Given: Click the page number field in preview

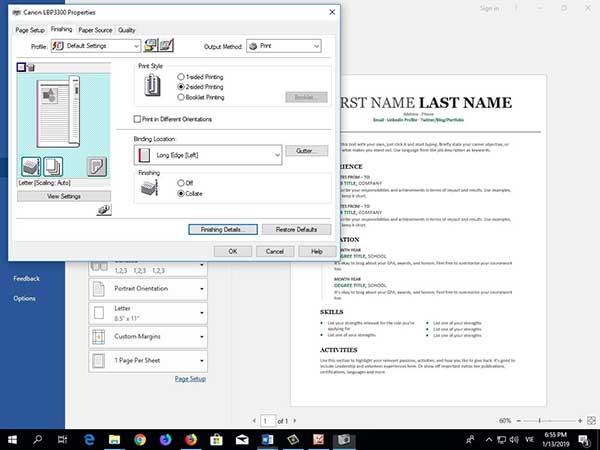Looking at the screenshot, I should pyautogui.click(x=268, y=421).
